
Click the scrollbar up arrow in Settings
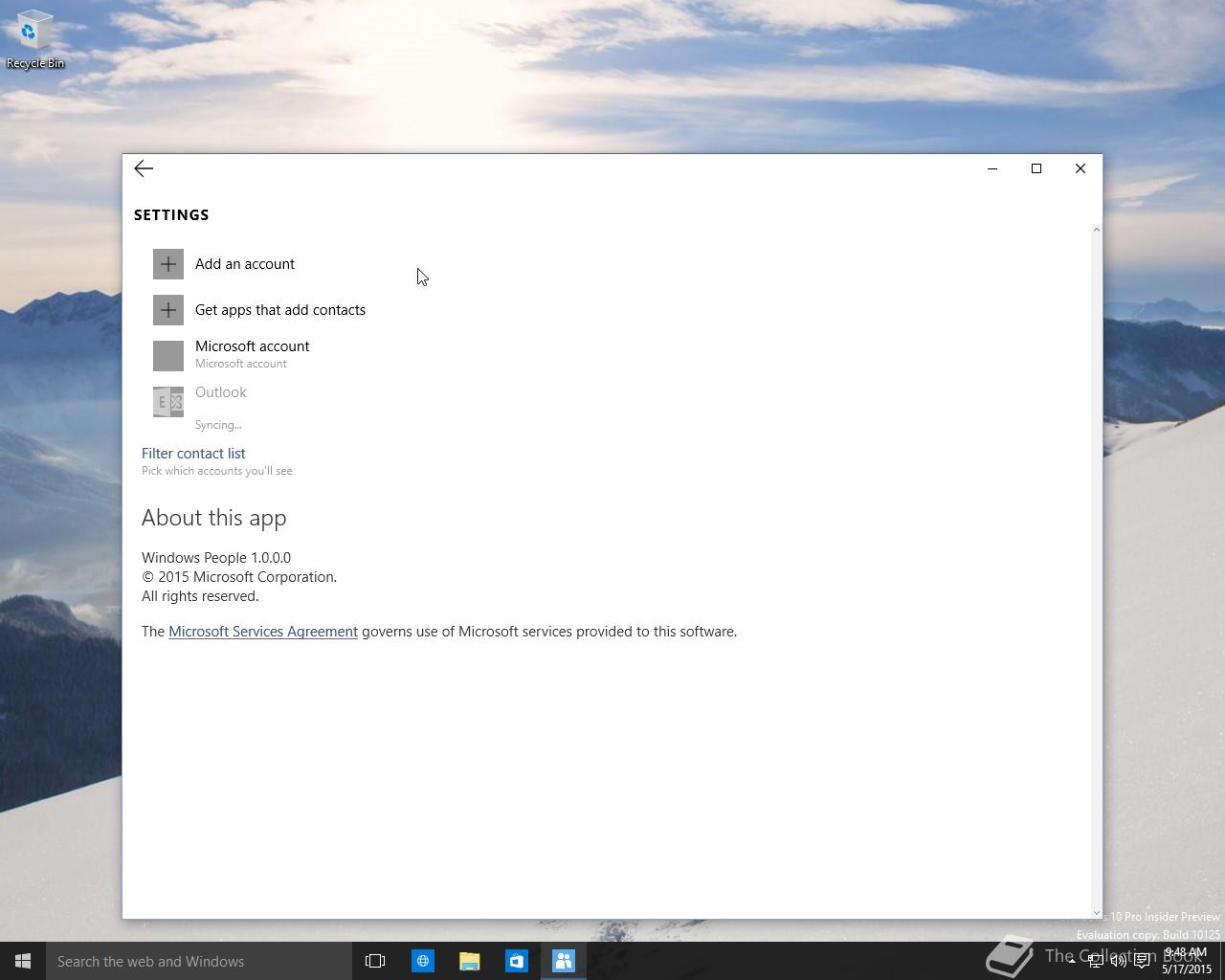click(x=1097, y=230)
